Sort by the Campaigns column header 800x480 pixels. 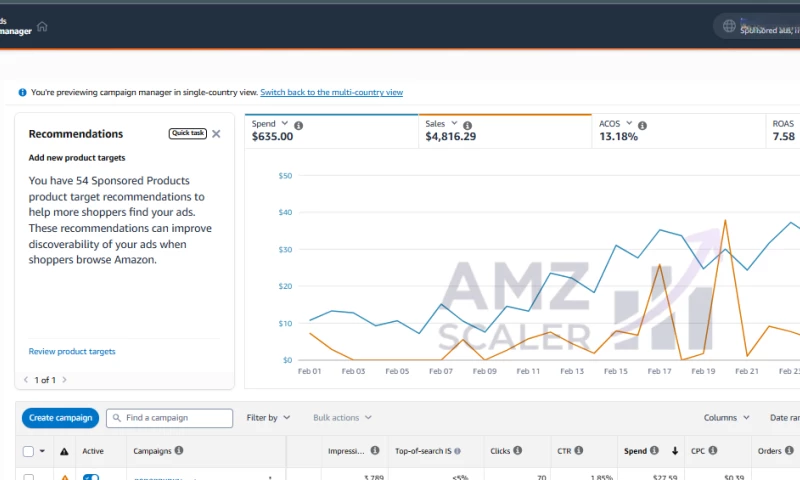152,451
